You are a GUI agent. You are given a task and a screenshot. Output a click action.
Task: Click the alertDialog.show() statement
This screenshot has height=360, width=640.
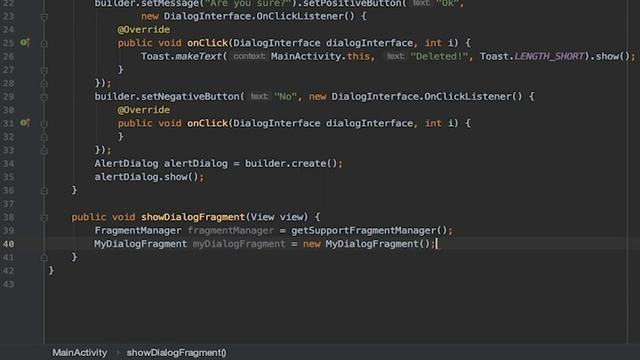(x=149, y=177)
